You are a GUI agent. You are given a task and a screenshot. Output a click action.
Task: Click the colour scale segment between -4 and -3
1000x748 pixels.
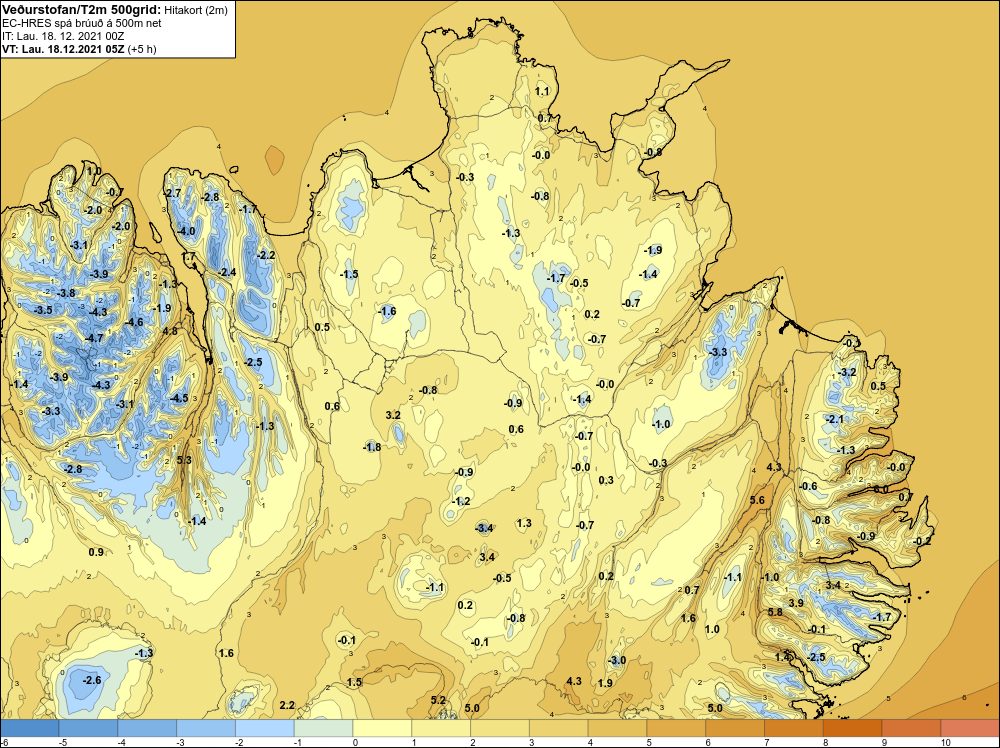point(147,728)
